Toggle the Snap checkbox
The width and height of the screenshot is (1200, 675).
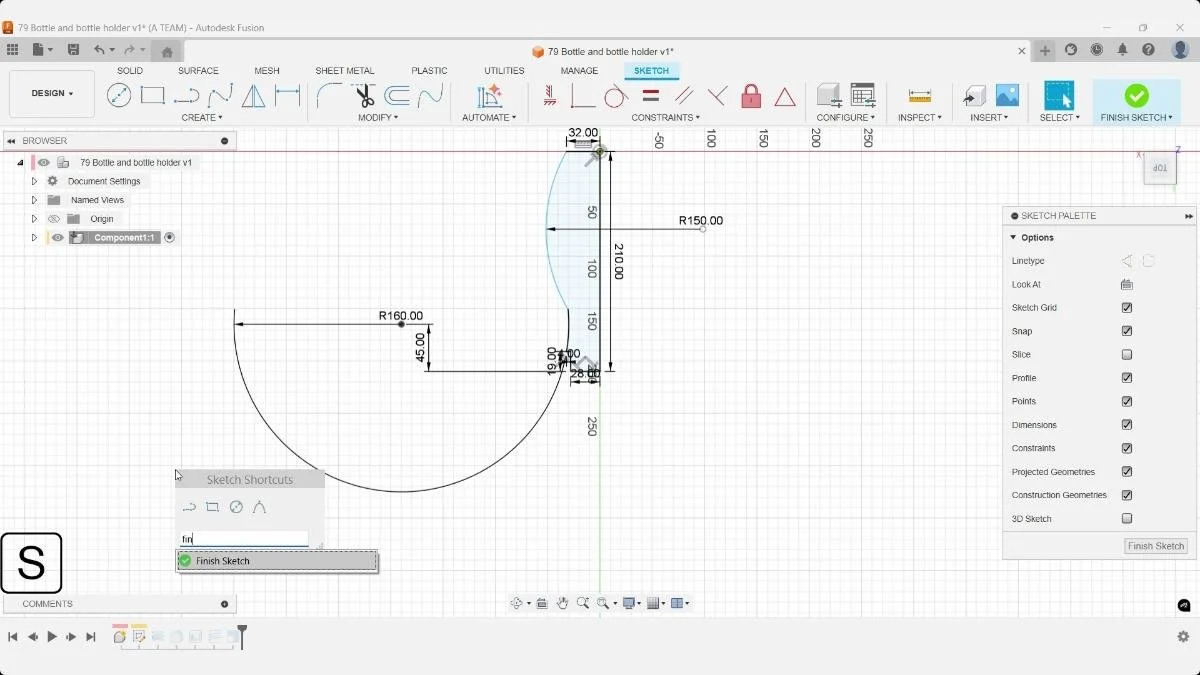[x=1127, y=331]
